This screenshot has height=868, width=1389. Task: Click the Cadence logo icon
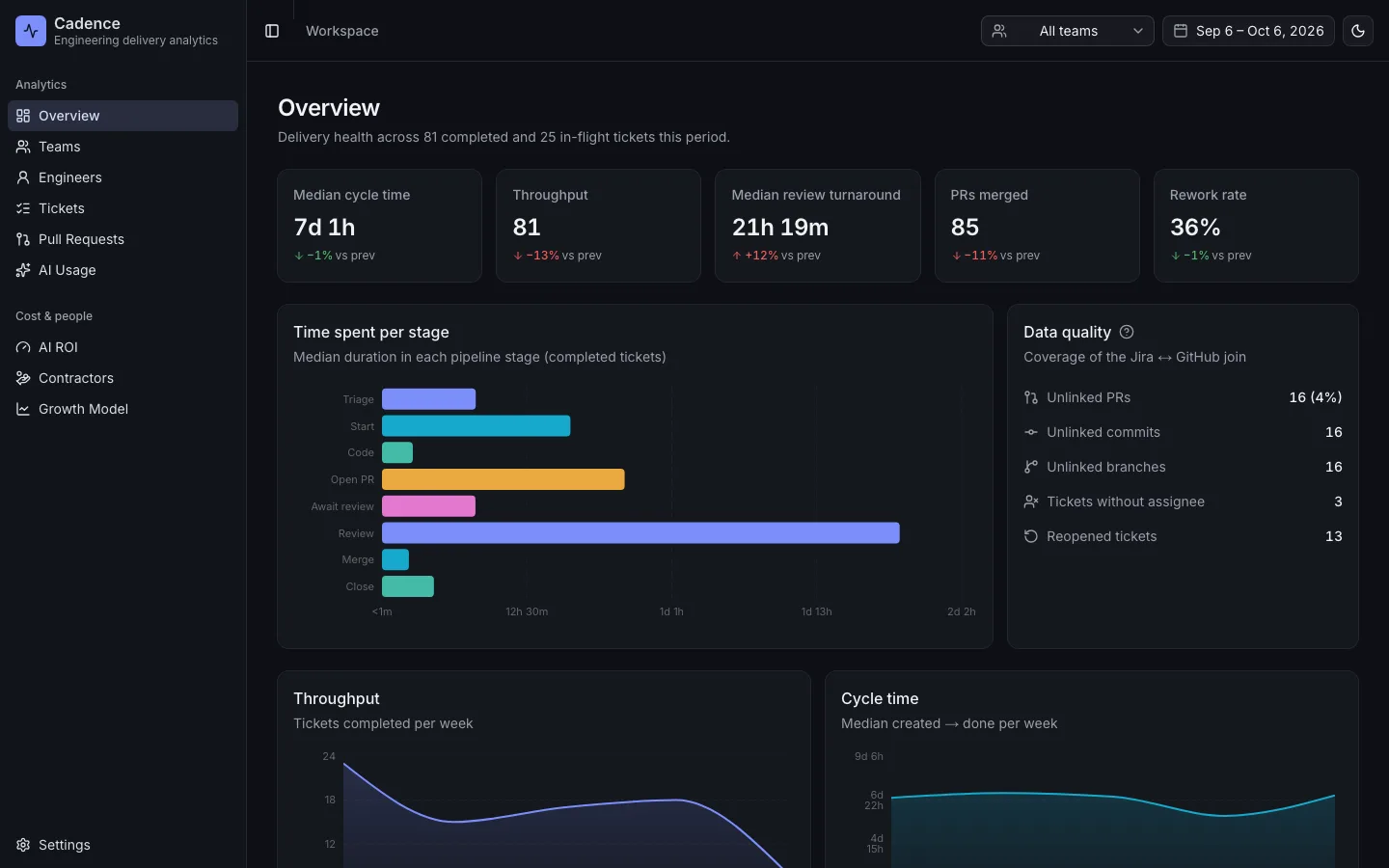tap(31, 31)
